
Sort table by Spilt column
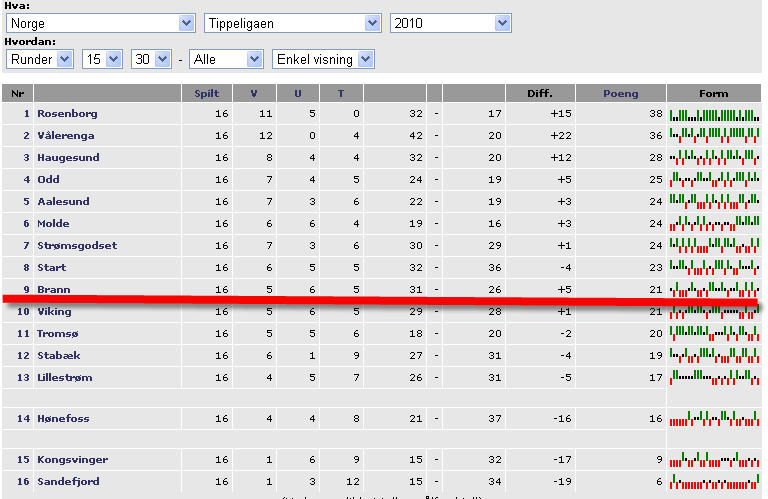tap(207, 94)
